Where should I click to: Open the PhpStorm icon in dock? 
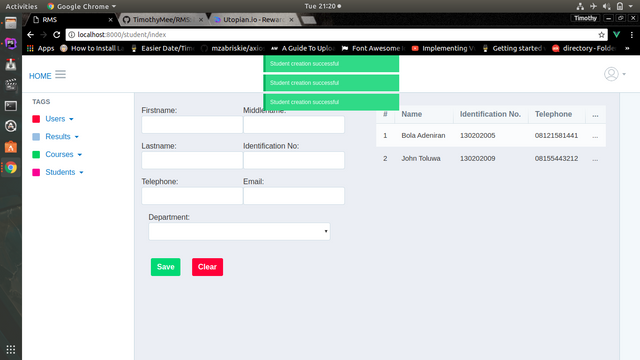[11, 43]
